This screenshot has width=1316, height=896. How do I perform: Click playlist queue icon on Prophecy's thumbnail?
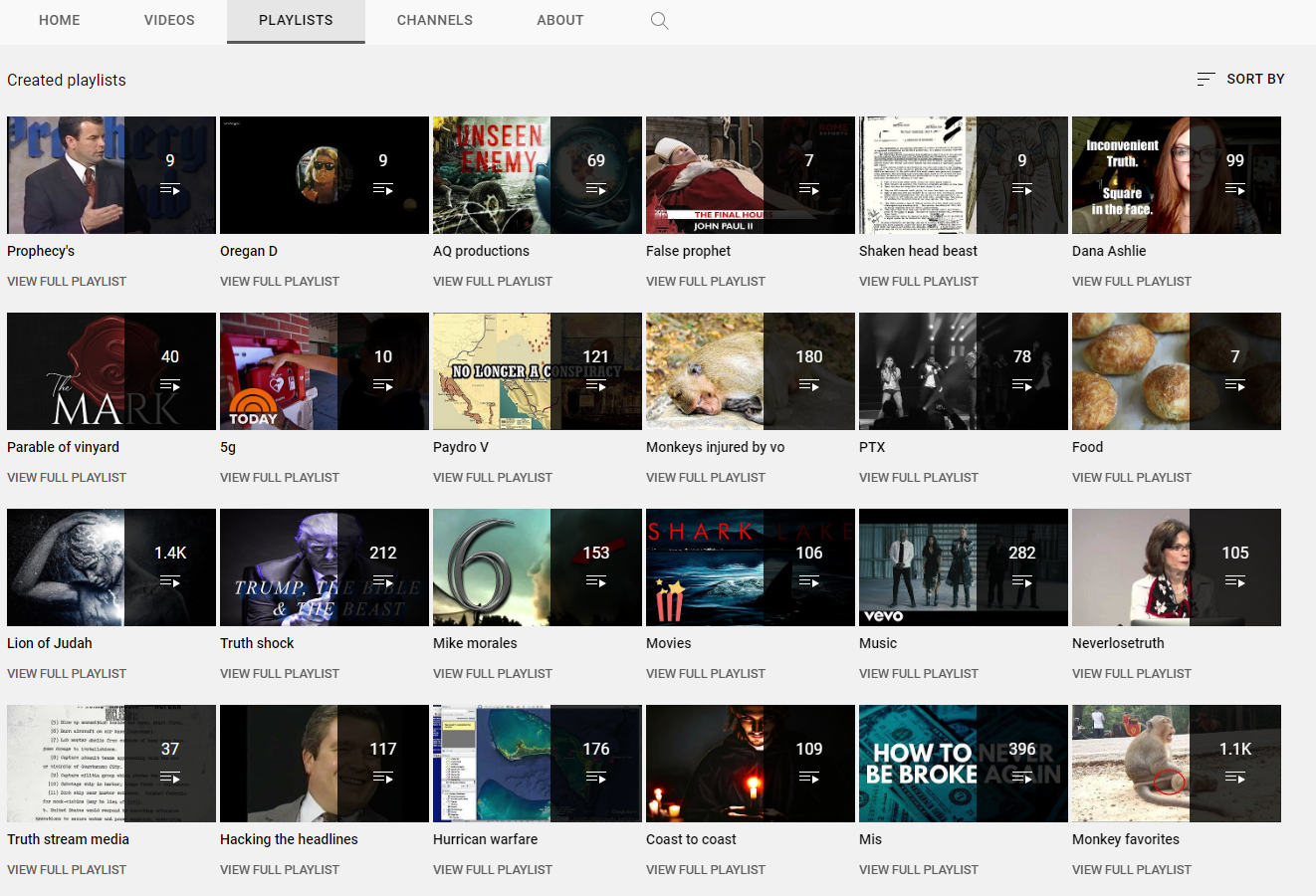pyautogui.click(x=170, y=189)
